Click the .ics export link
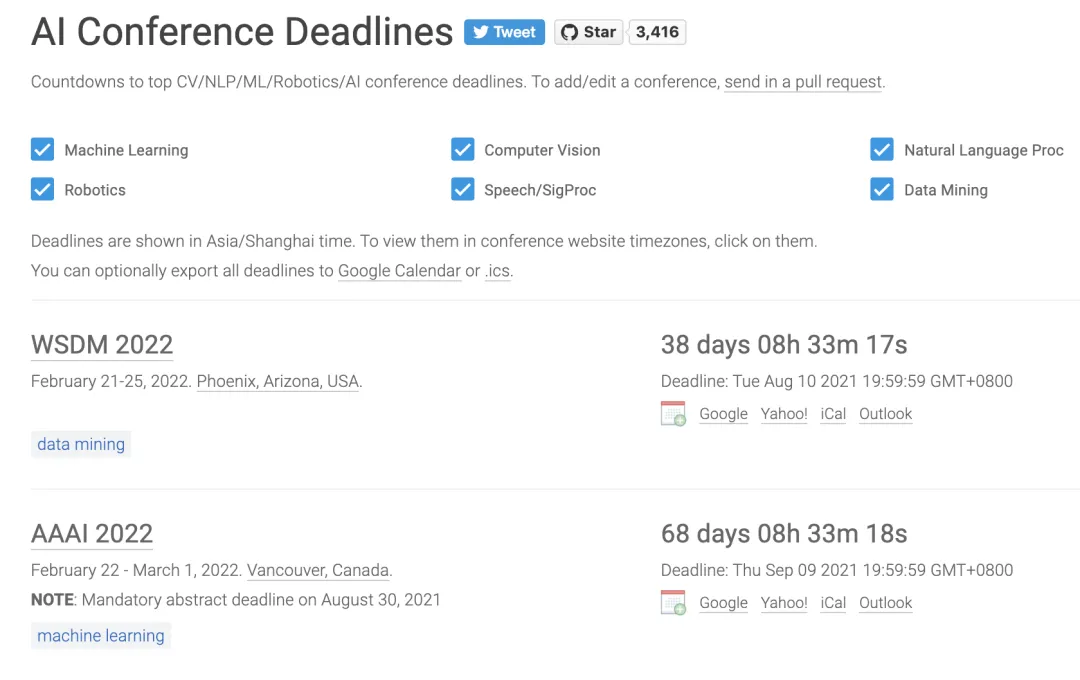Image resolution: width=1080 pixels, height=680 pixels. pos(498,271)
